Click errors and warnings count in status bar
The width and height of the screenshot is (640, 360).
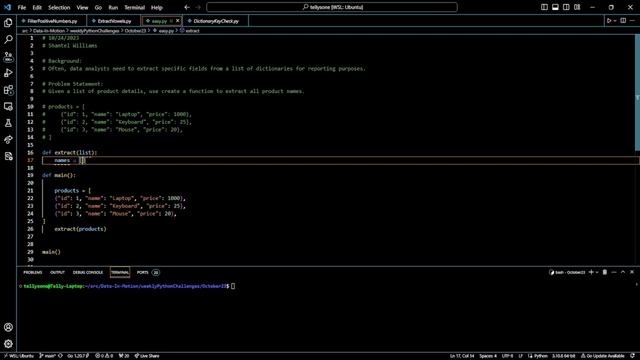pyautogui.click(x=104, y=356)
